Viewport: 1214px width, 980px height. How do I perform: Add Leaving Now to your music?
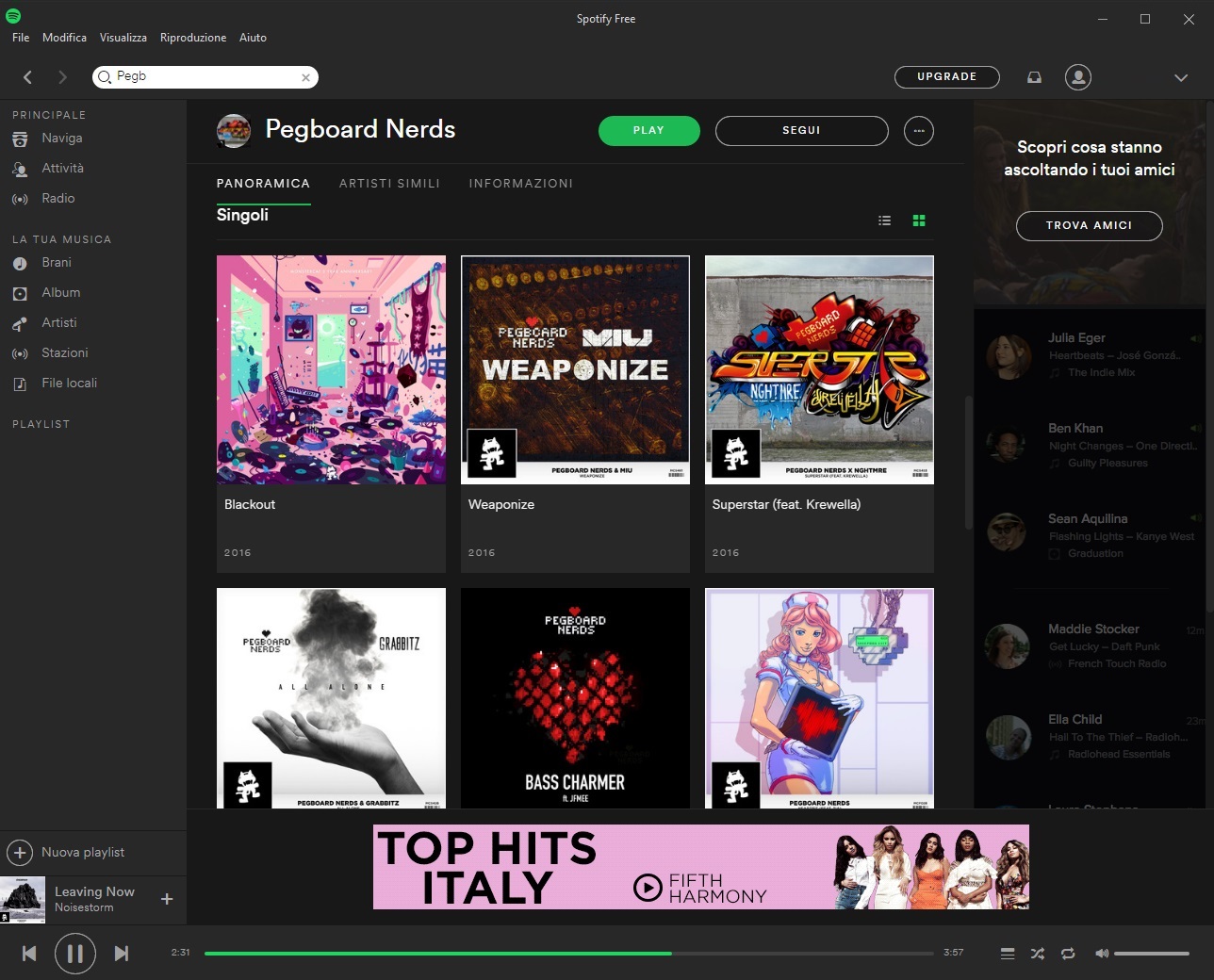coord(167,899)
